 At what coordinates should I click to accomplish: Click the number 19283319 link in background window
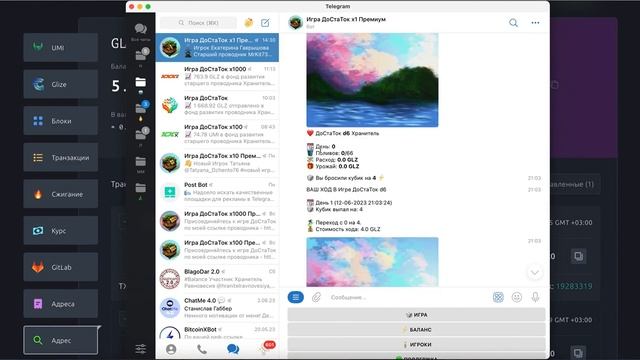574,286
